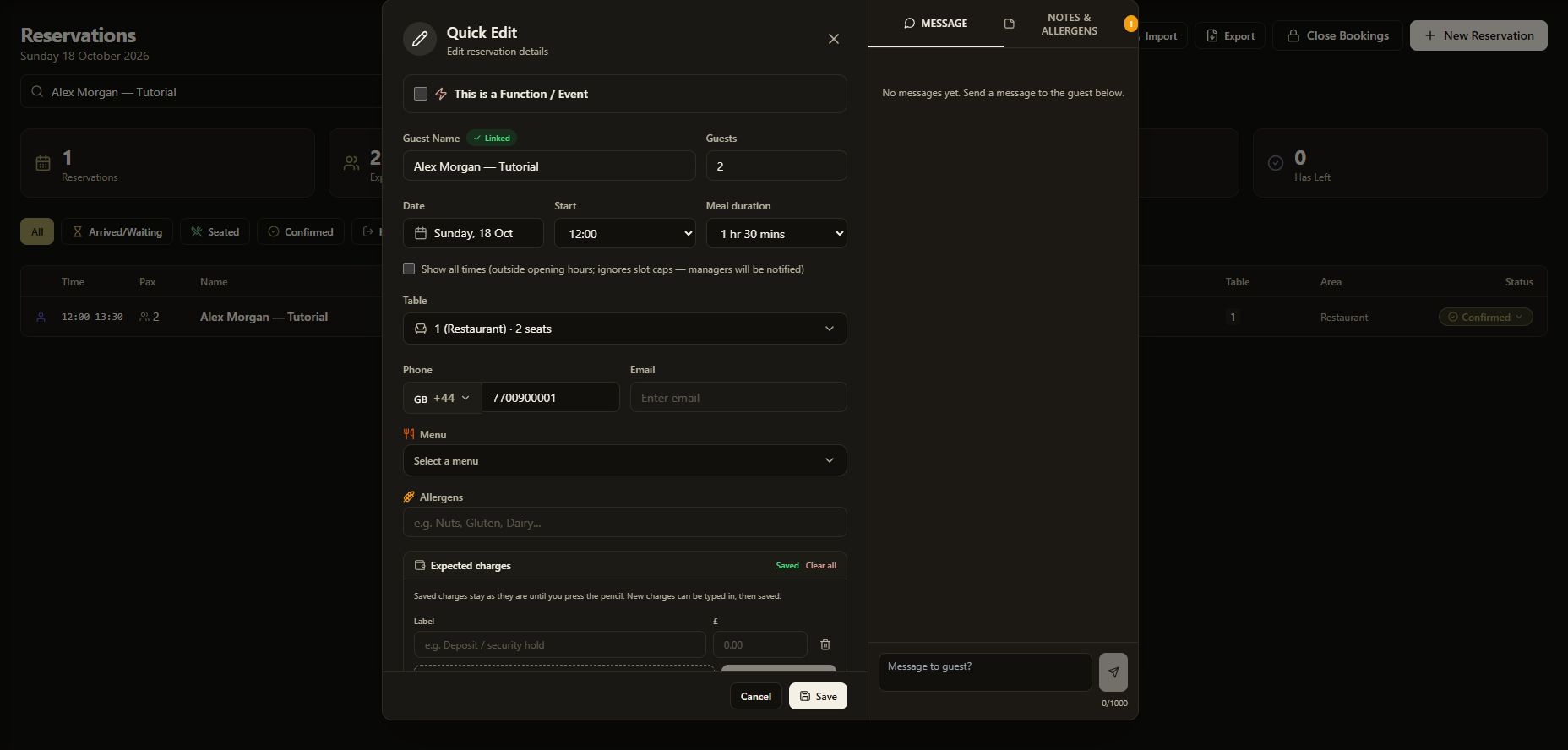Viewport: 1568px width, 750px height.
Task: Click 'Clear all' expected charges
Action: click(x=821, y=566)
